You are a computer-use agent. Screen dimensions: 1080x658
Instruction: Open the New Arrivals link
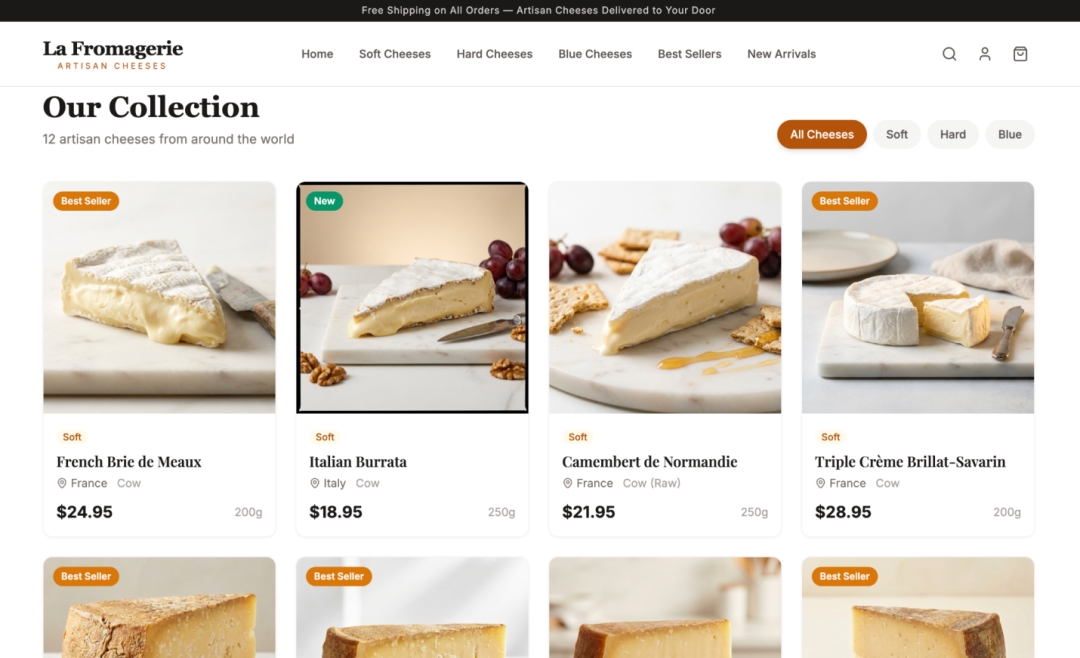[x=782, y=54]
